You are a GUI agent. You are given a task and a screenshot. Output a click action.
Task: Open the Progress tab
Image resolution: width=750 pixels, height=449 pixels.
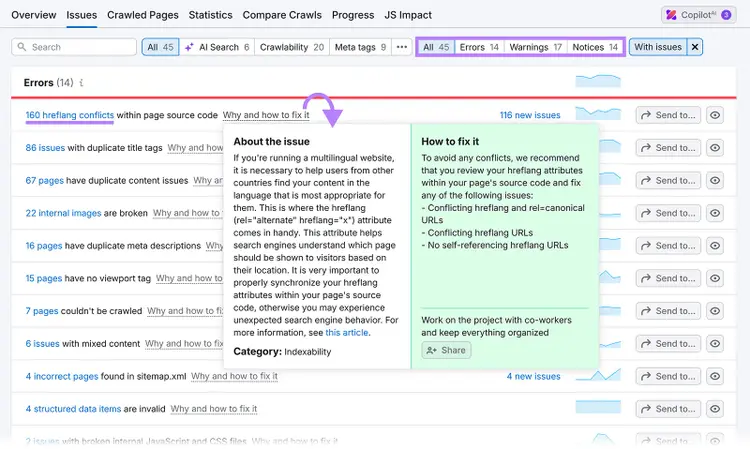(353, 15)
